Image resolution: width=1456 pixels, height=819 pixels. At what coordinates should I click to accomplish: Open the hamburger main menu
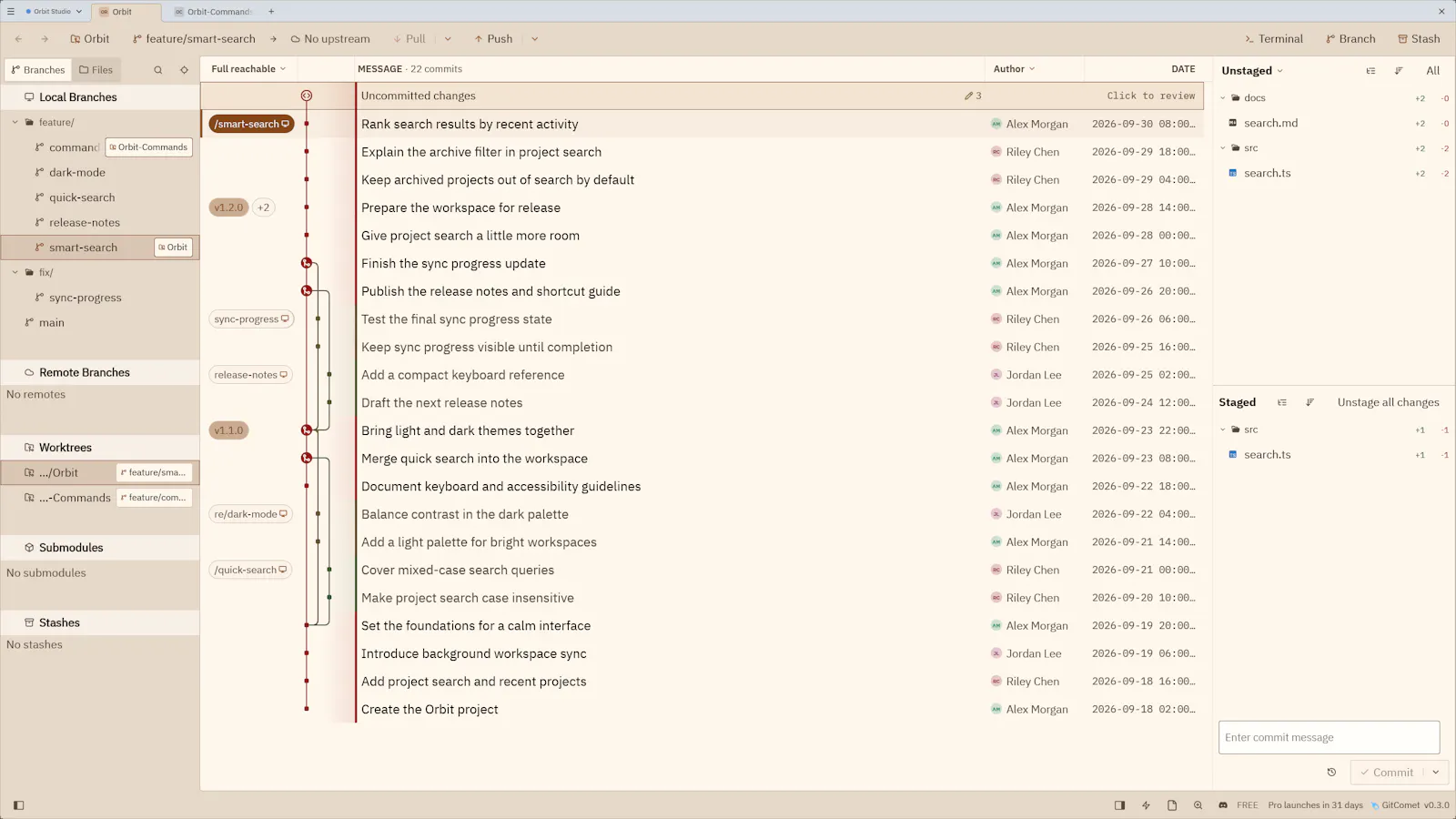coord(11,12)
